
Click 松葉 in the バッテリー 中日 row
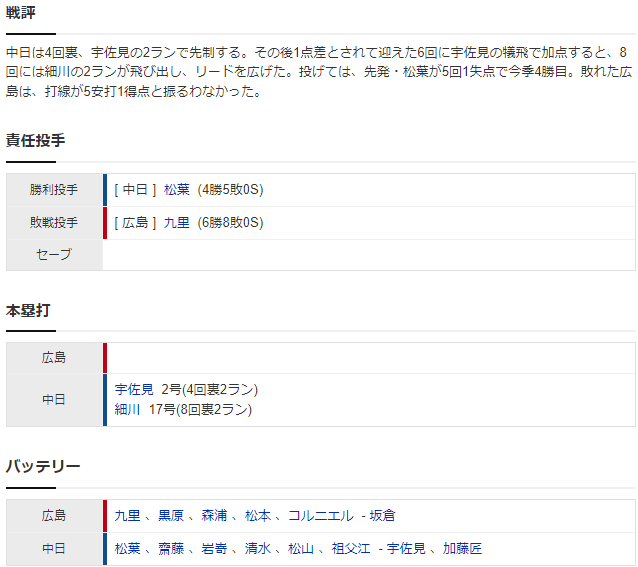tap(127, 548)
